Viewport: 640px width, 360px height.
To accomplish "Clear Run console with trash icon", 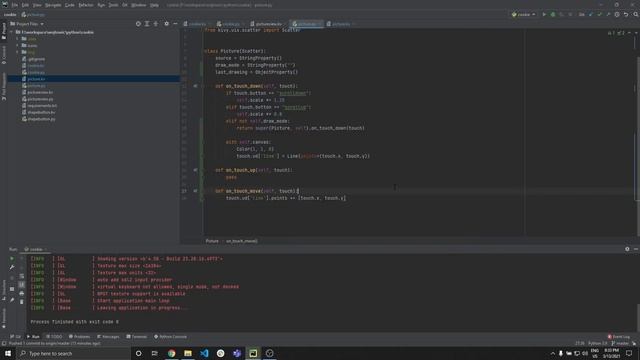I will (x=22, y=302).
